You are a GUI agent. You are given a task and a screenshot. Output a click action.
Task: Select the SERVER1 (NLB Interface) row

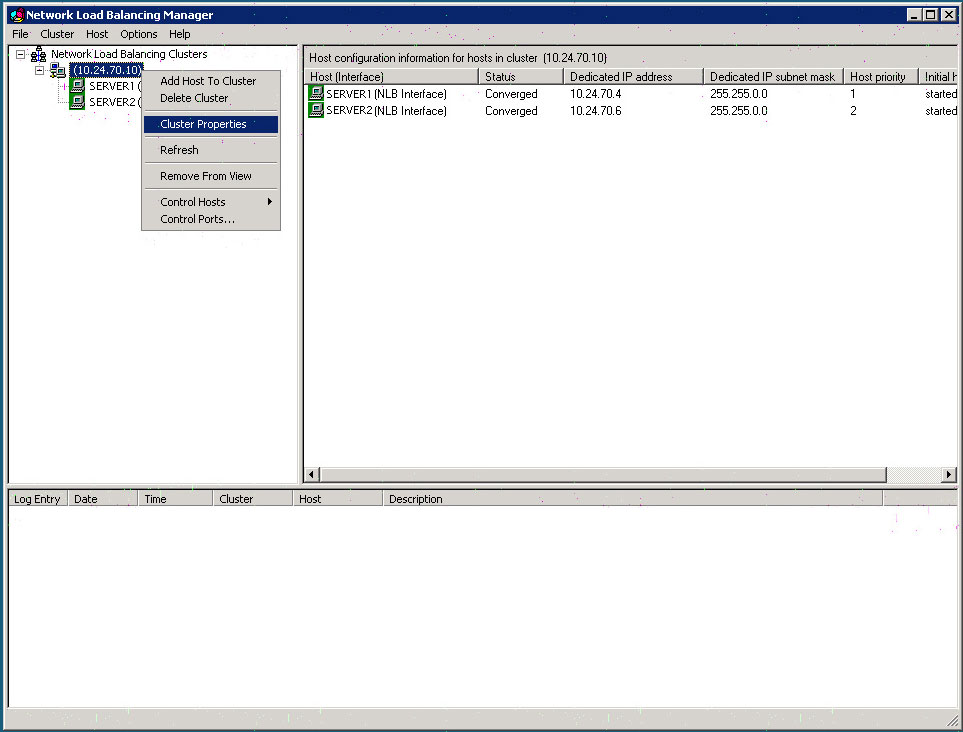(631, 94)
